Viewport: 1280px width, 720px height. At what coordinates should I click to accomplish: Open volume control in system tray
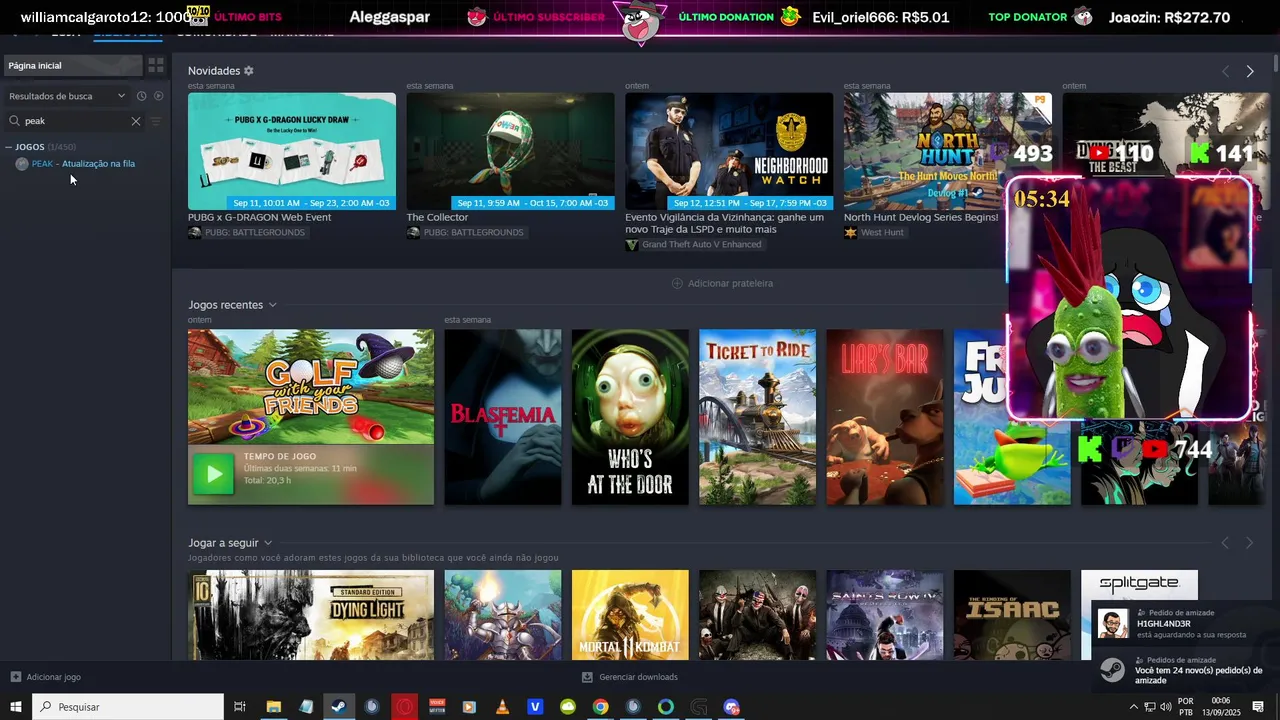(x=1165, y=707)
